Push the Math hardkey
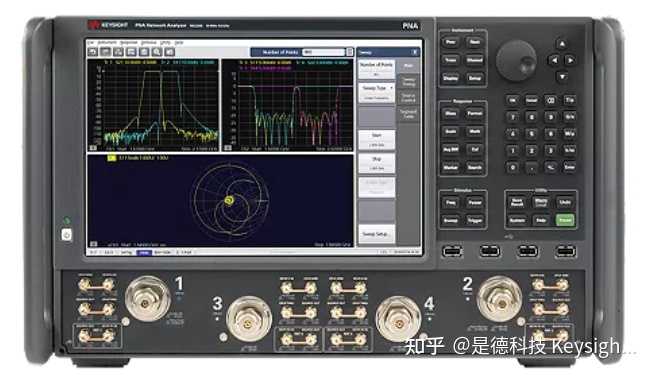This screenshot has width=653, height=378. click(x=474, y=132)
